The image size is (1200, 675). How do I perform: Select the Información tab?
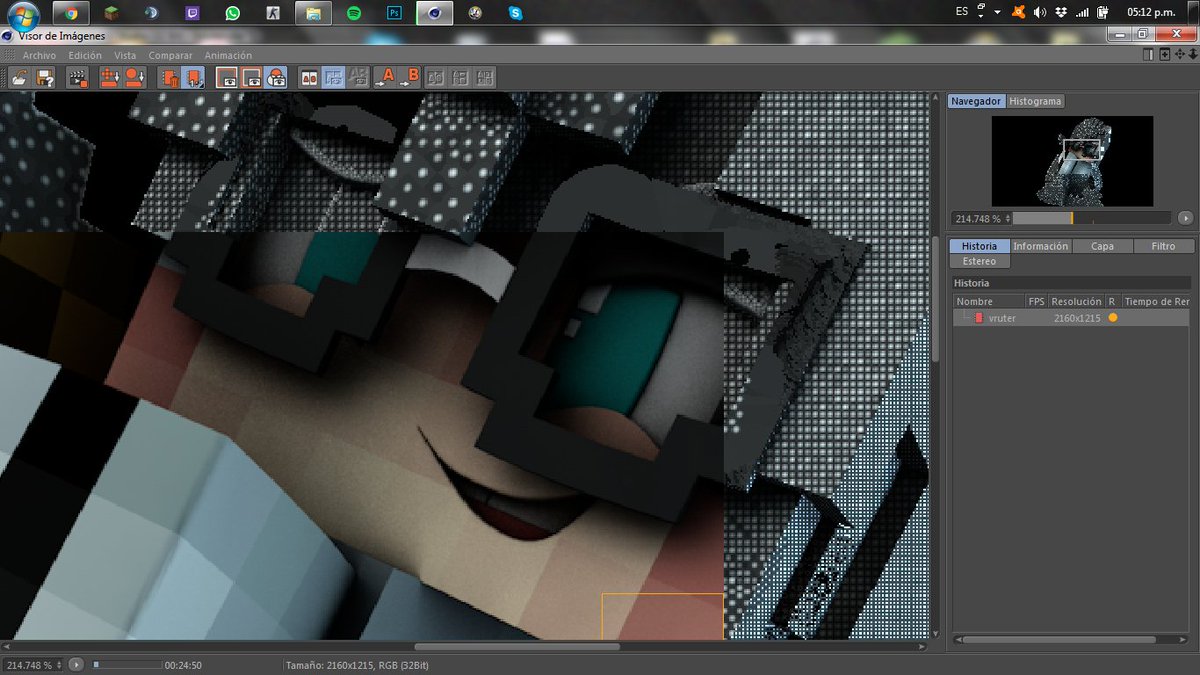pos(1041,246)
